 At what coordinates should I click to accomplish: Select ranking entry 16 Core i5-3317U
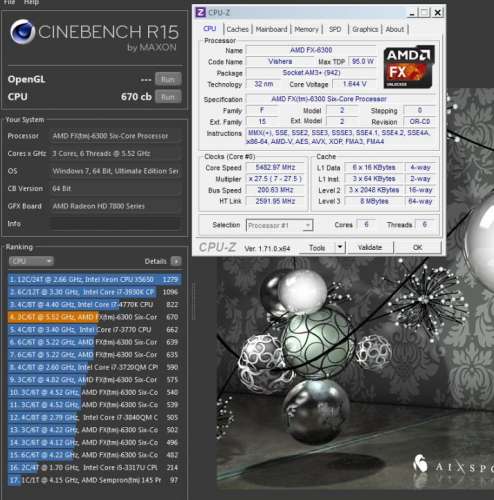(x=95, y=468)
